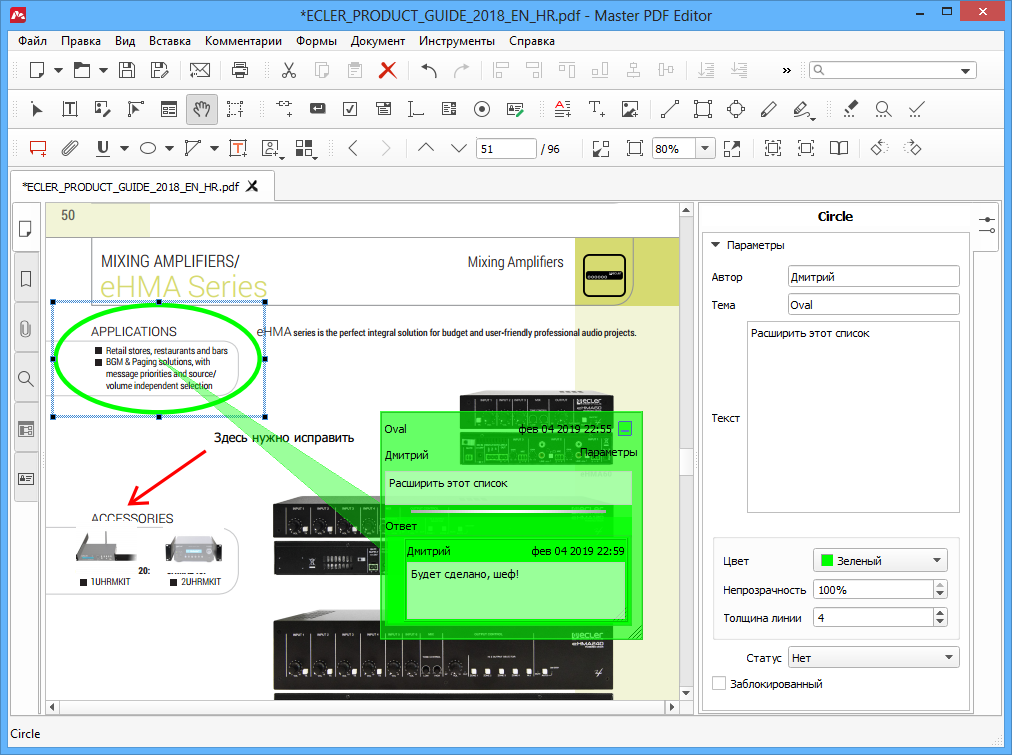Image resolution: width=1012 pixels, height=755 pixels.
Task: Click the Автор text field
Action: click(x=873, y=277)
